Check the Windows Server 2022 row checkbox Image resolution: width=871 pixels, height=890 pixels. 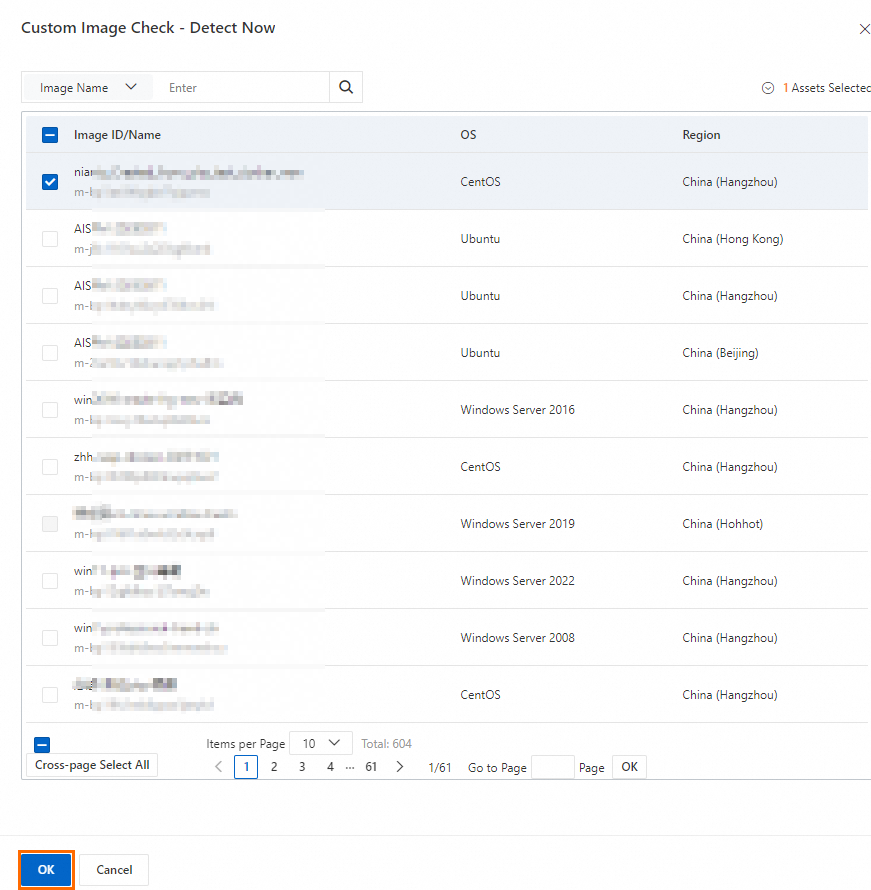tap(50, 581)
